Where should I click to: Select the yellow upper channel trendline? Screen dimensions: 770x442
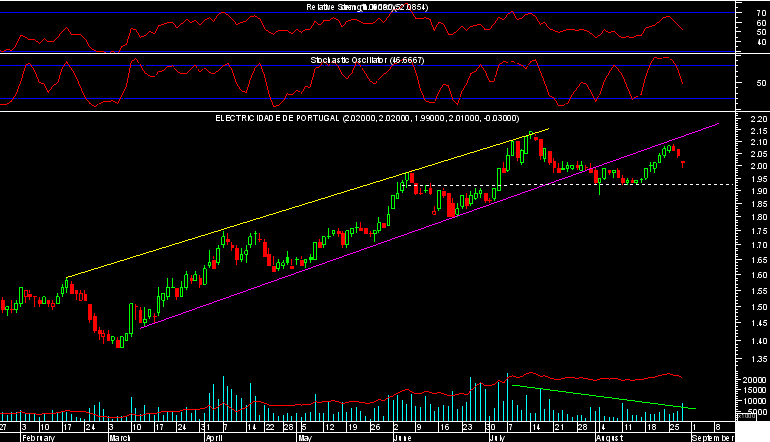[x=308, y=203]
